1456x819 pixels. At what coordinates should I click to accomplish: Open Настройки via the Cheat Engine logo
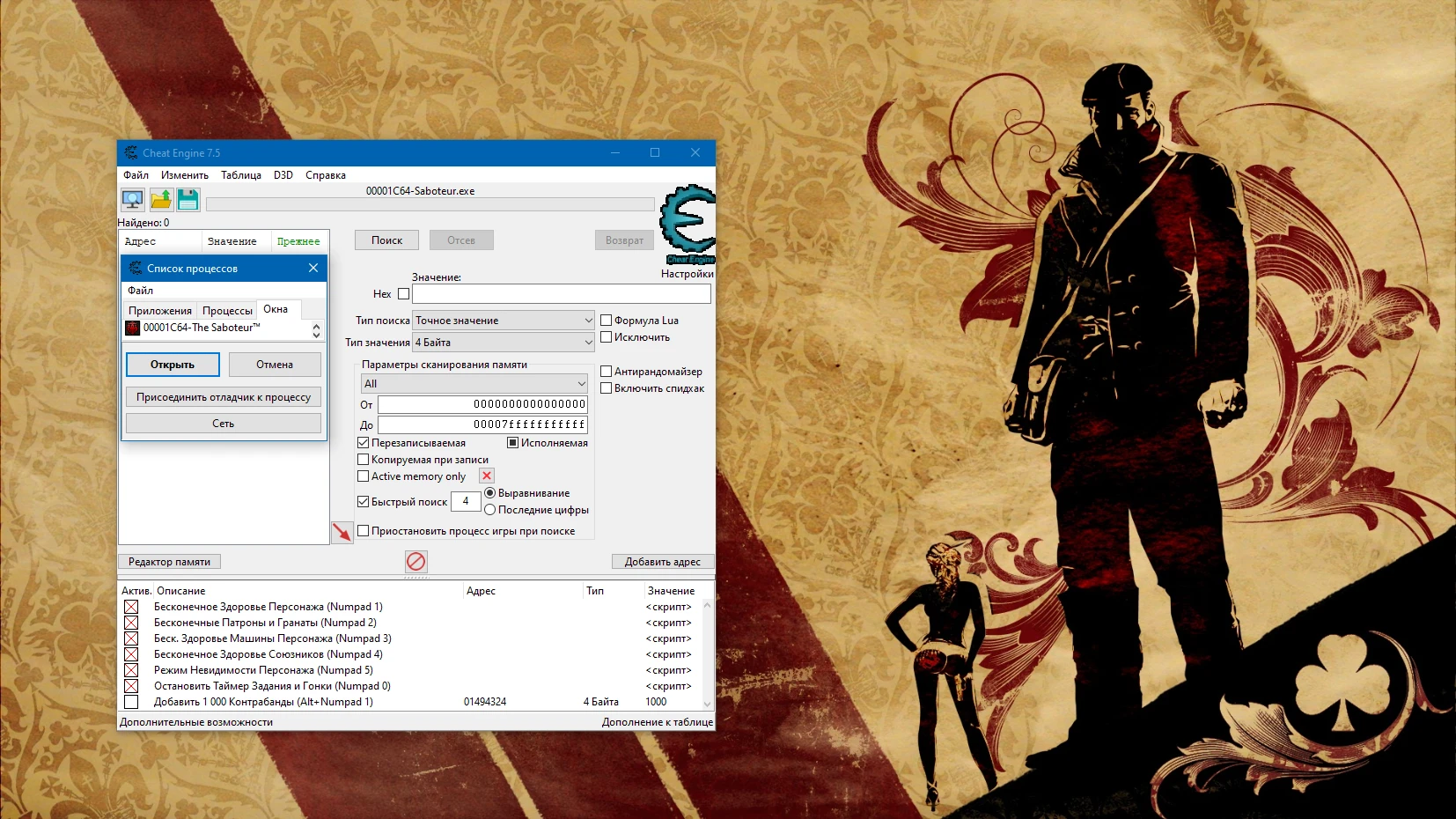point(688,227)
